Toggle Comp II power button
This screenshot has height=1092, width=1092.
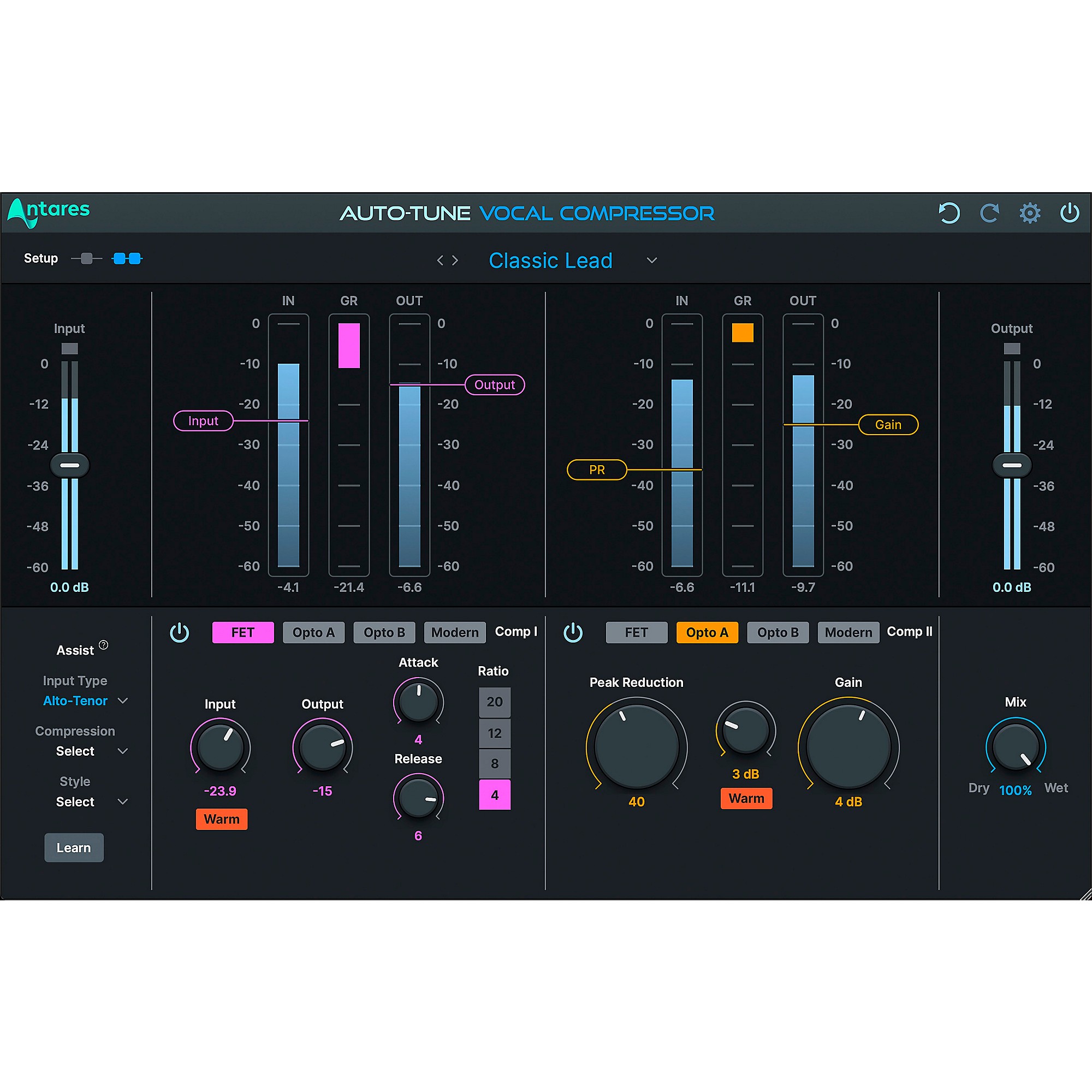[x=573, y=632]
